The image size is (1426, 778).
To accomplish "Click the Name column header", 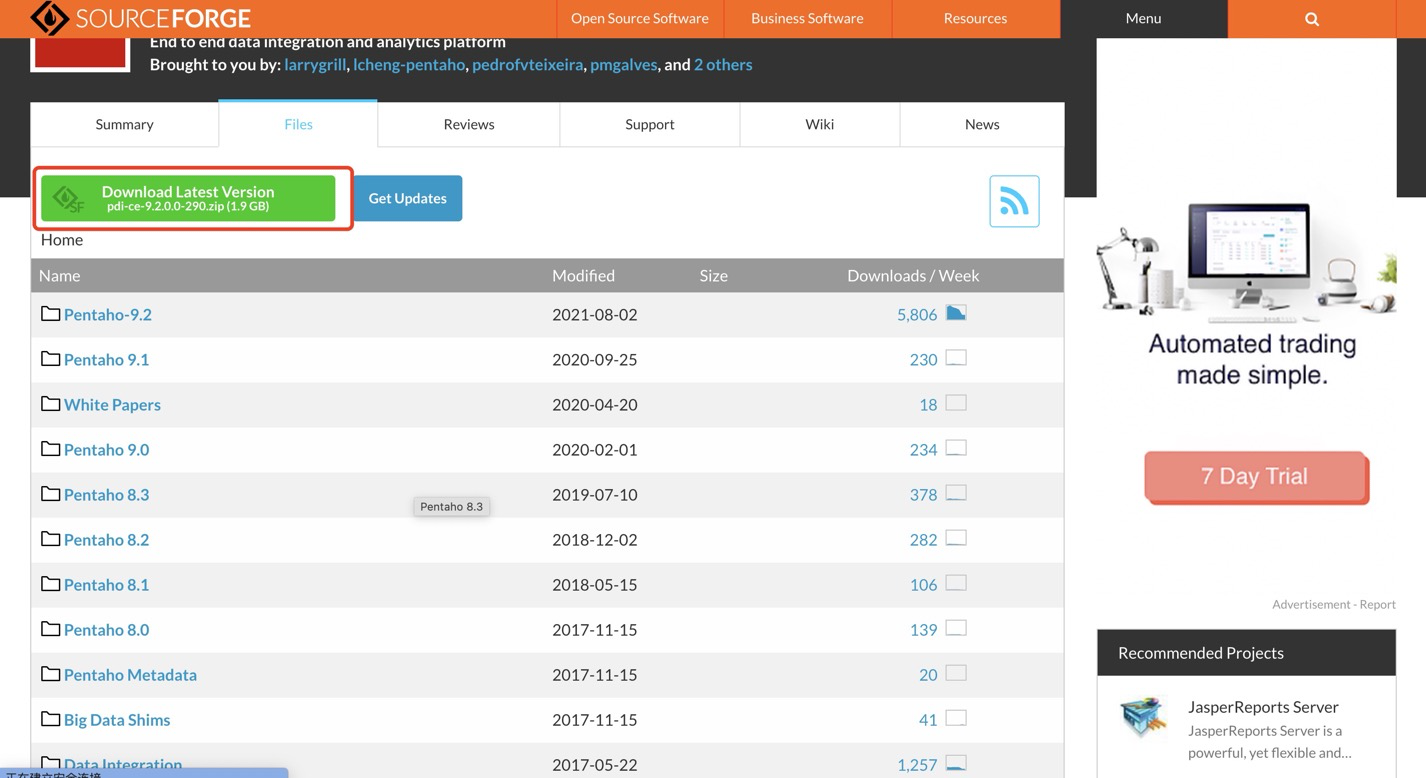I will (59, 275).
